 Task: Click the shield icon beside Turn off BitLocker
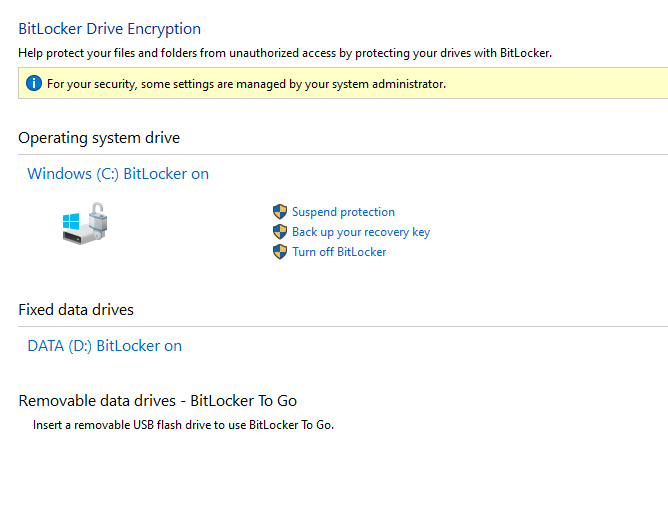[280, 251]
